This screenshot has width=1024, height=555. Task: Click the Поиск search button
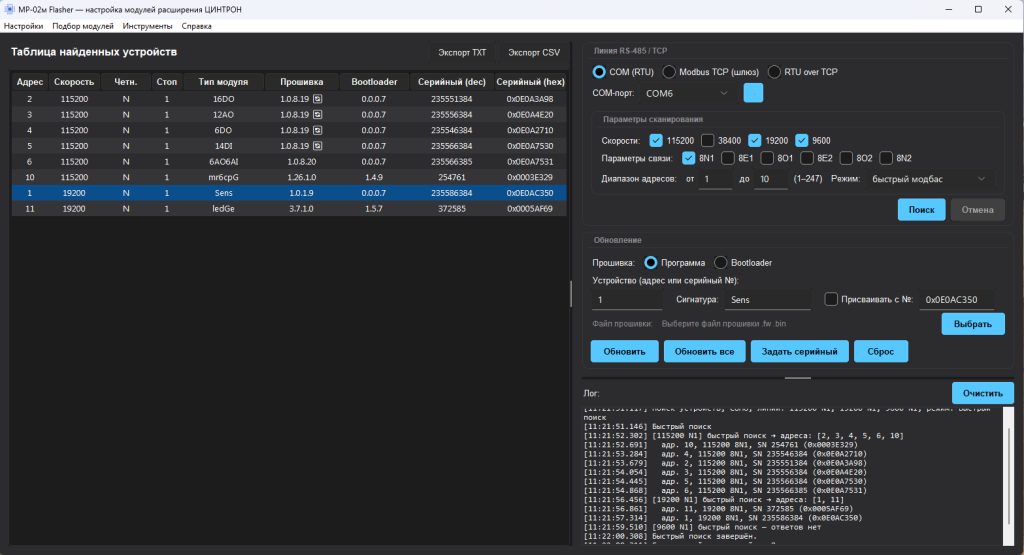921,210
